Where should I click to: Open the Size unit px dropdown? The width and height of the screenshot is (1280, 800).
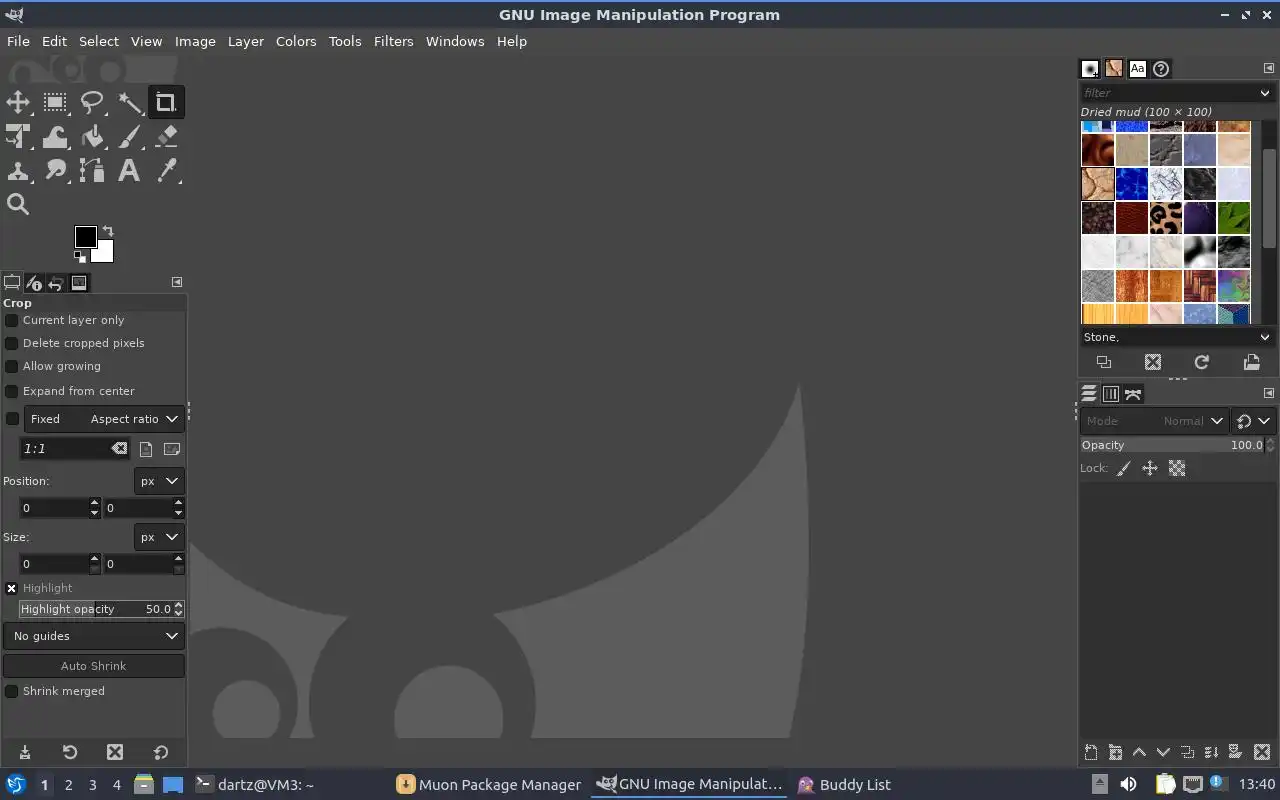[159, 537]
